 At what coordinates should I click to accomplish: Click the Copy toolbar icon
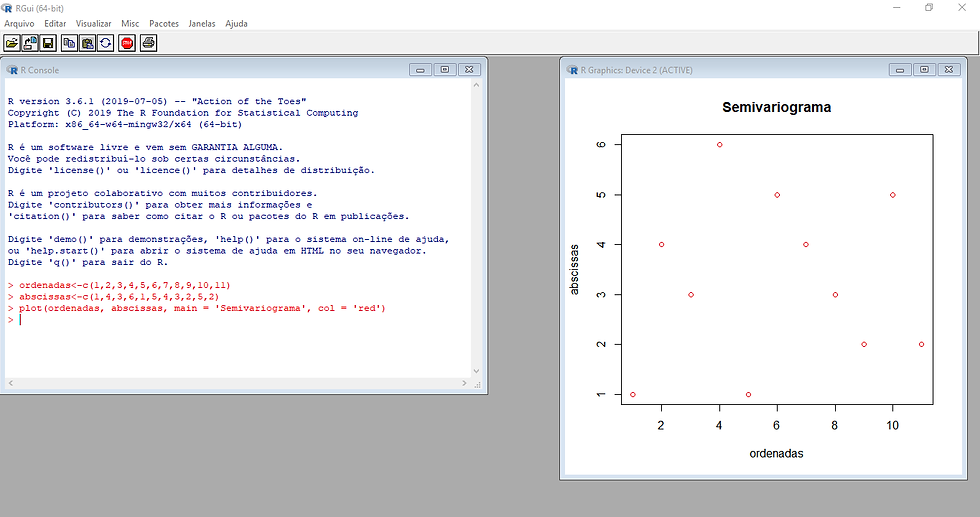click(x=69, y=43)
